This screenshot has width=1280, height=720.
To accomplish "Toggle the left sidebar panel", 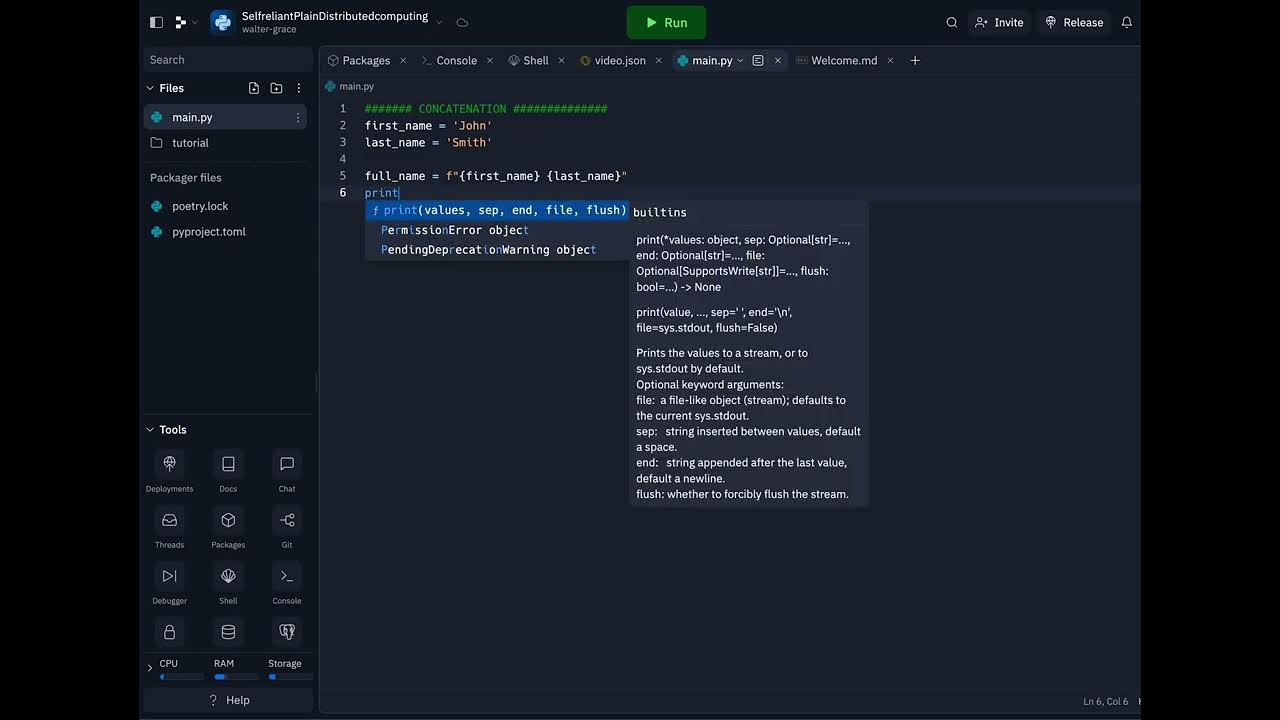I will click(x=156, y=22).
